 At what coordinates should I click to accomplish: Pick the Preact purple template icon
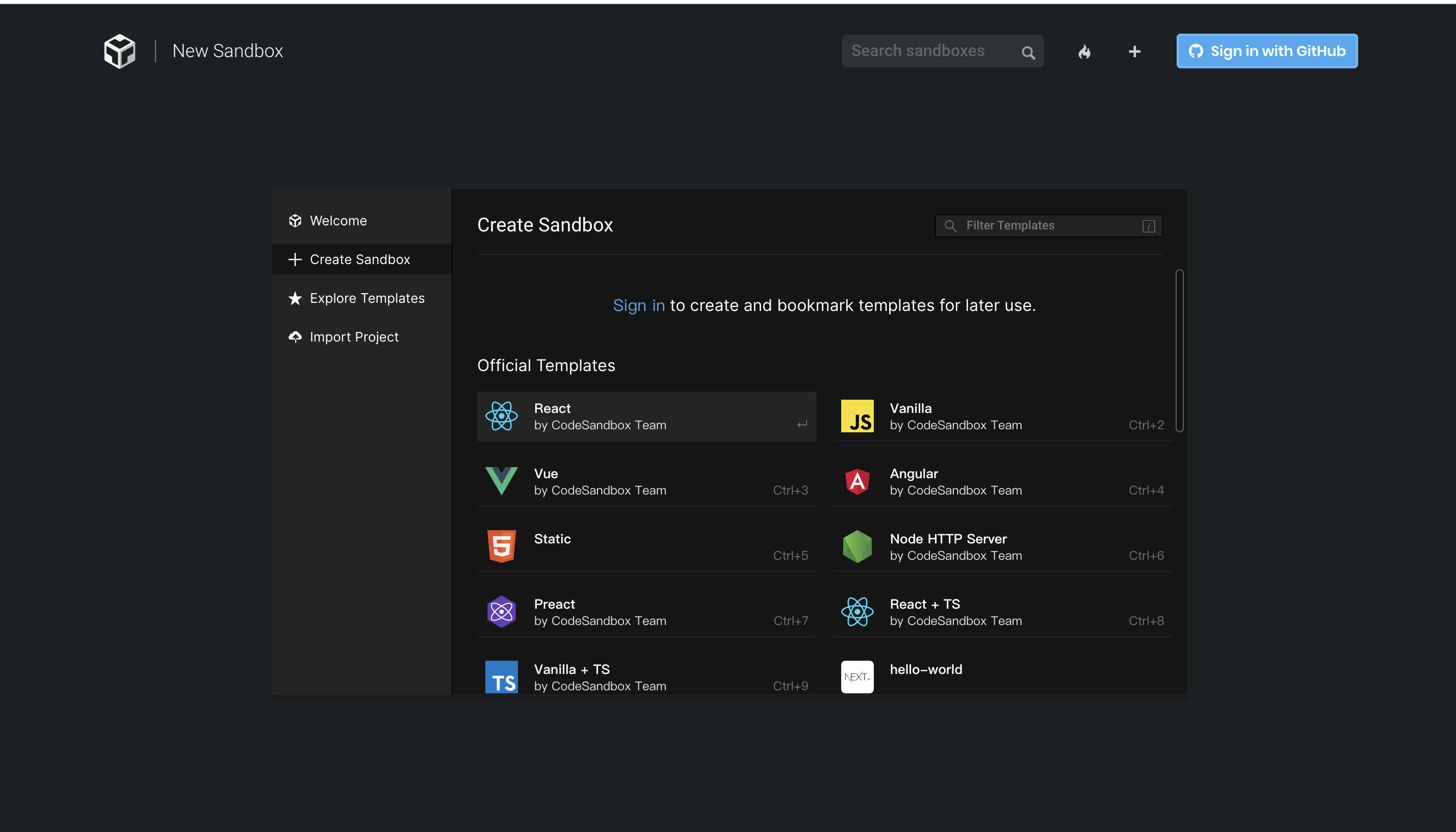tap(501, 611)
